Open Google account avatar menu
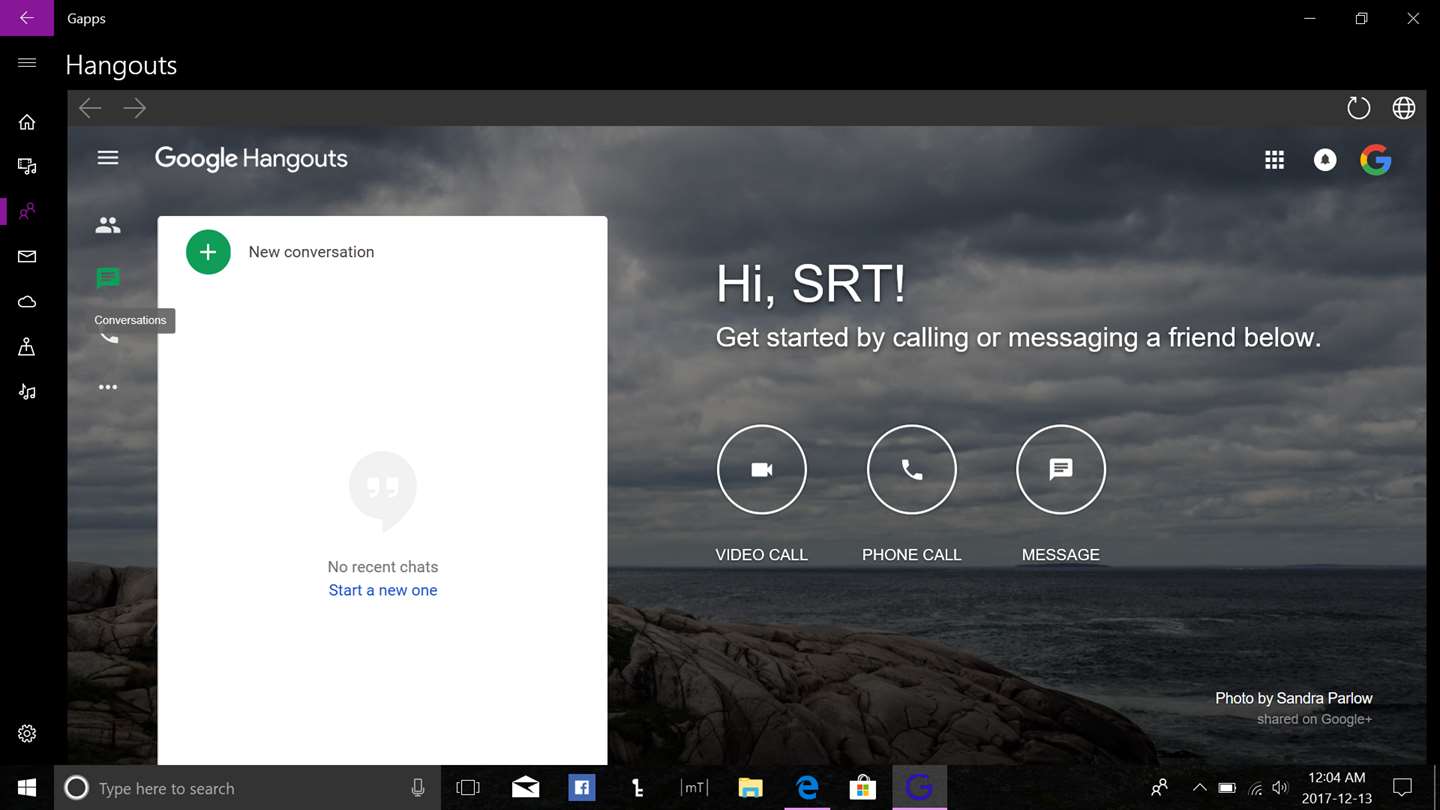The image size is (1440, 810). tap(1376, 160)
